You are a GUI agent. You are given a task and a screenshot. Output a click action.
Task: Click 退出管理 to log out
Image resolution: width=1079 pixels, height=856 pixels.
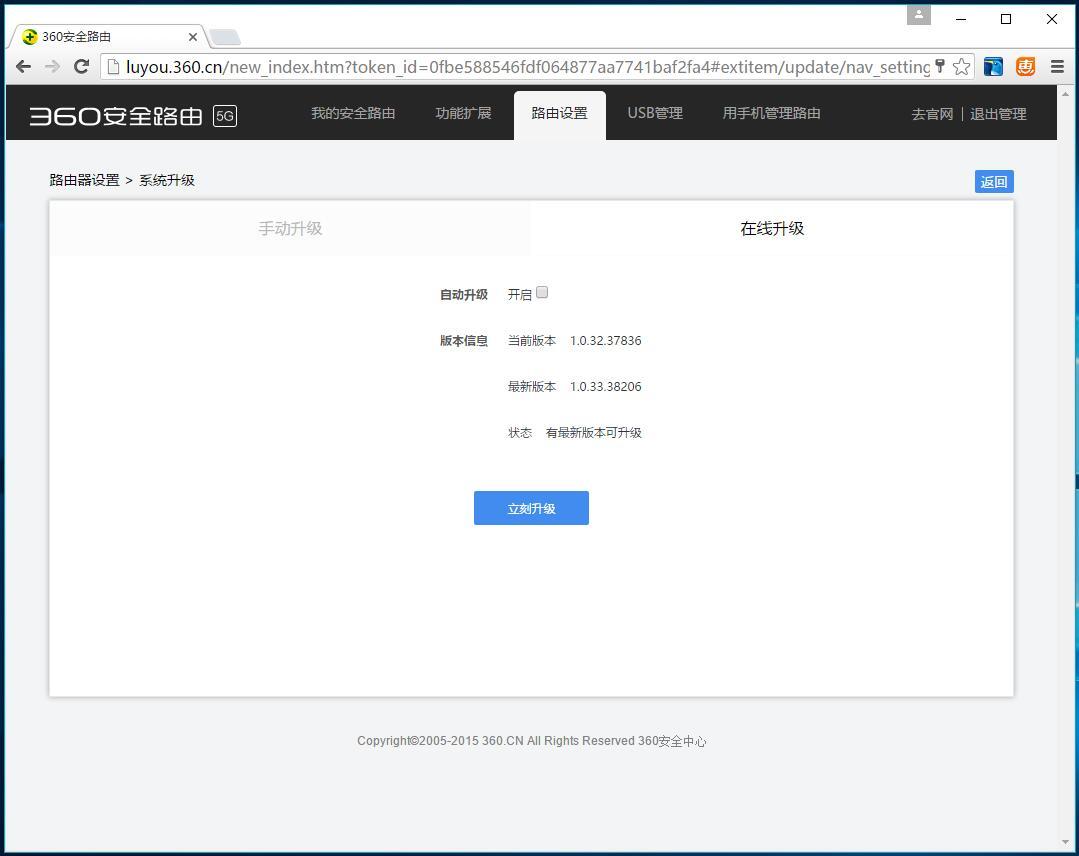tap(997, 113)
